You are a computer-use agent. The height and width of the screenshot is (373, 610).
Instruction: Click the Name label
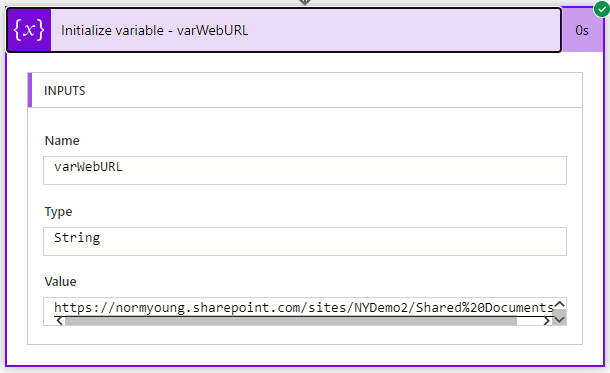[62, 140]
